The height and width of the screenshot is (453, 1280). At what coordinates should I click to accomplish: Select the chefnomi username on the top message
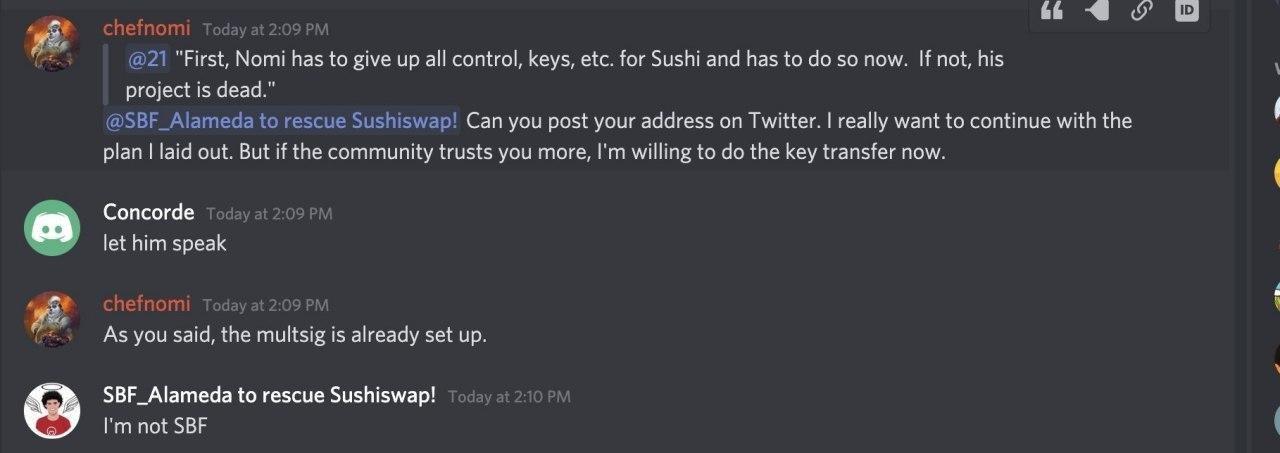(146, 28)
